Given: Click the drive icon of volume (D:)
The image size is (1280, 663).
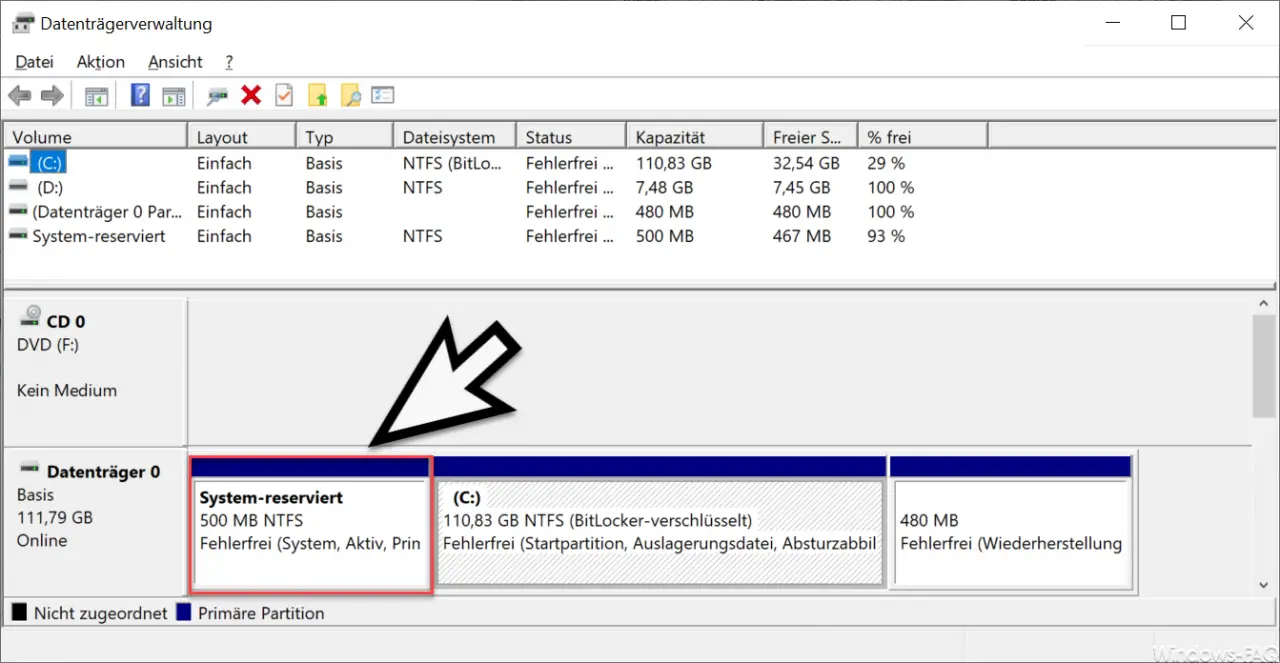Looking at the screenshot, I should click(18, 187).
